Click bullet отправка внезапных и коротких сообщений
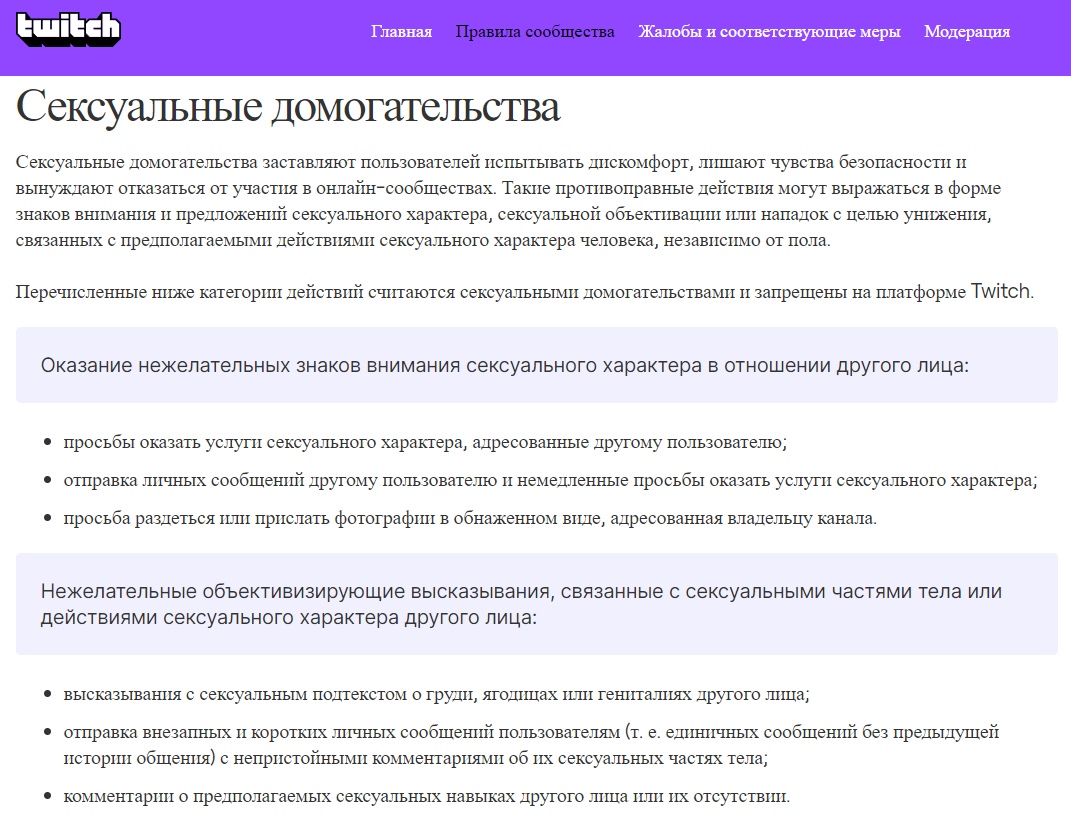1071x820 pixels. (x=531, y=745)
